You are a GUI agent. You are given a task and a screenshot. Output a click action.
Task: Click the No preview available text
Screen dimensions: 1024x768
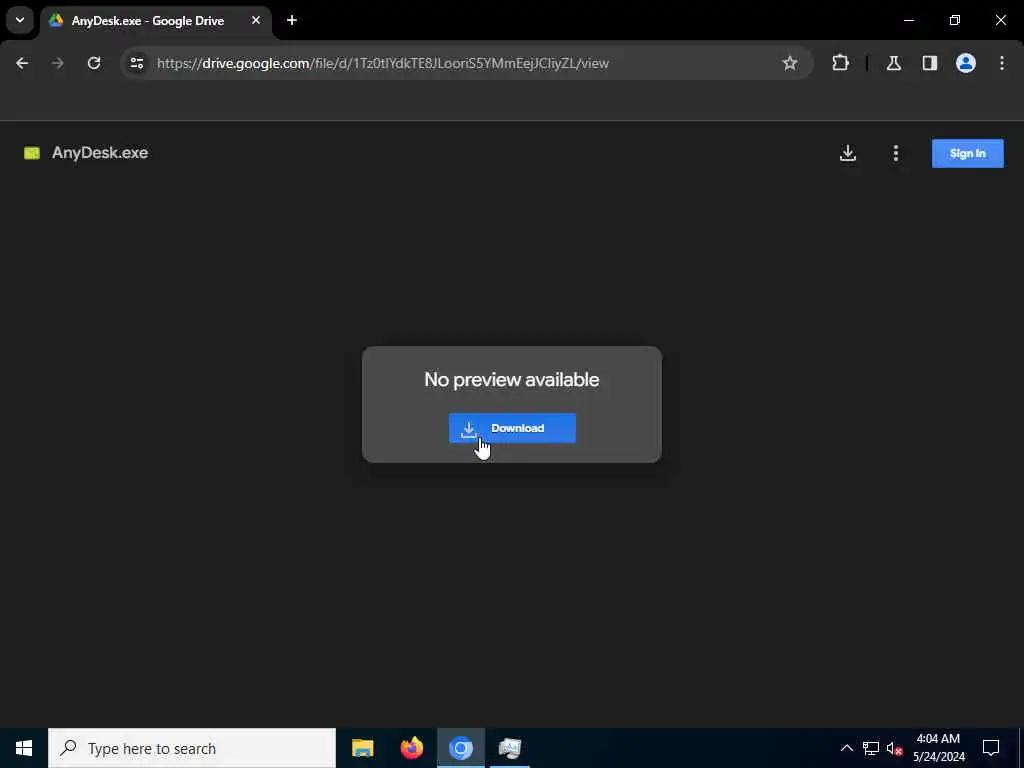tap(511, 379)
